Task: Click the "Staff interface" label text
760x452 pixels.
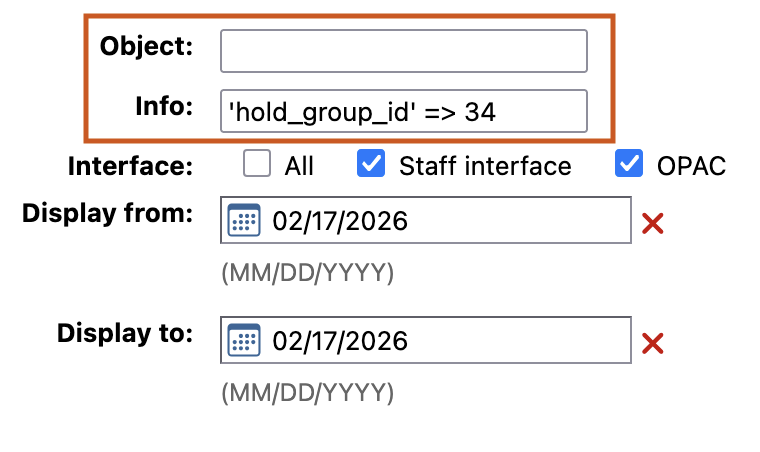Action: [x=485, y=166]
